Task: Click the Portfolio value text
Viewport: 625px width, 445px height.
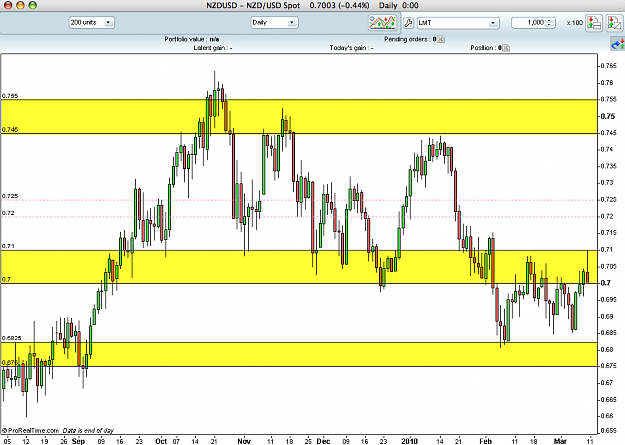Action: tap(192, 39)
